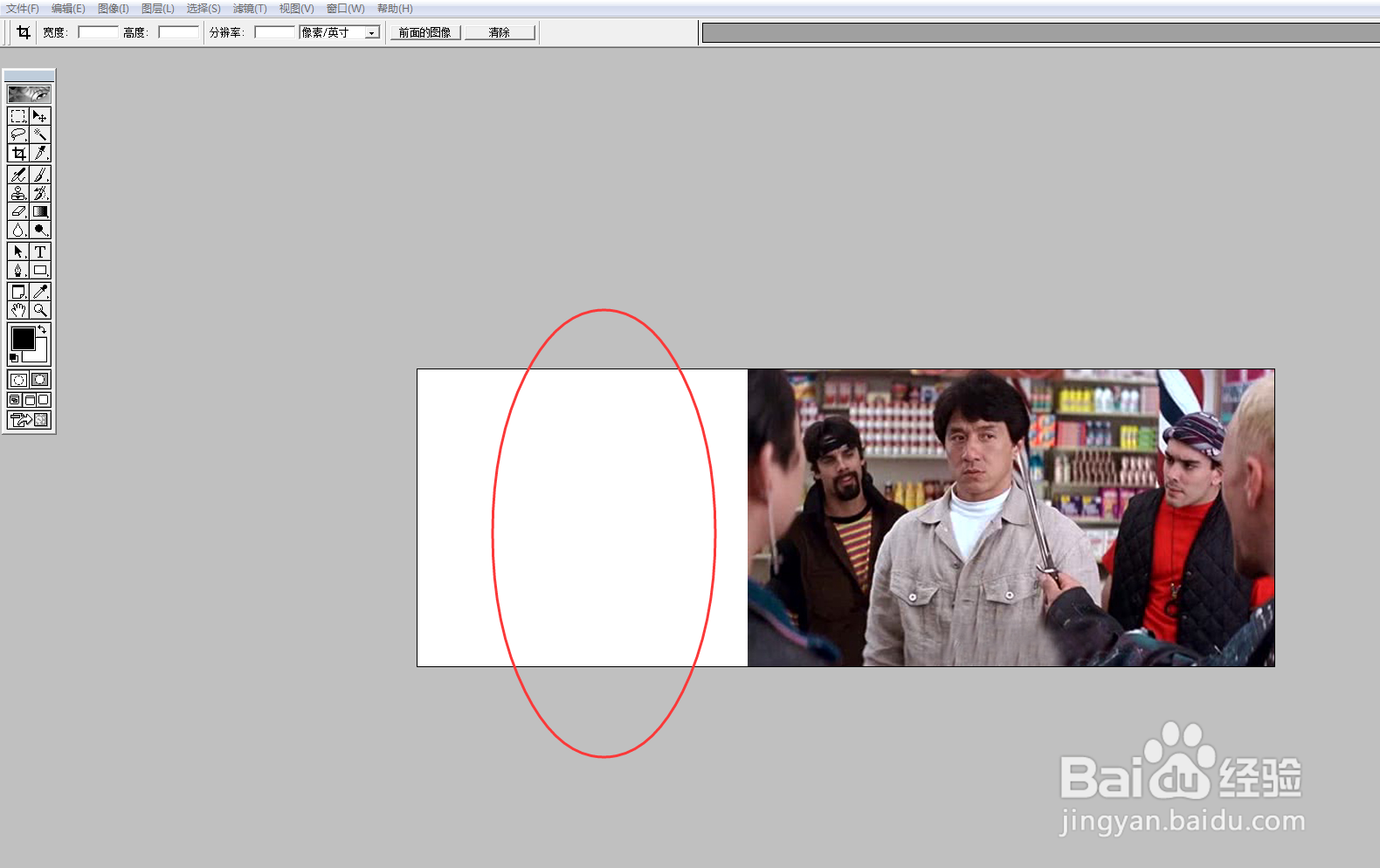The image size is (1380, 868).
Task: Select the Type tool
Action: pos(40,251)
